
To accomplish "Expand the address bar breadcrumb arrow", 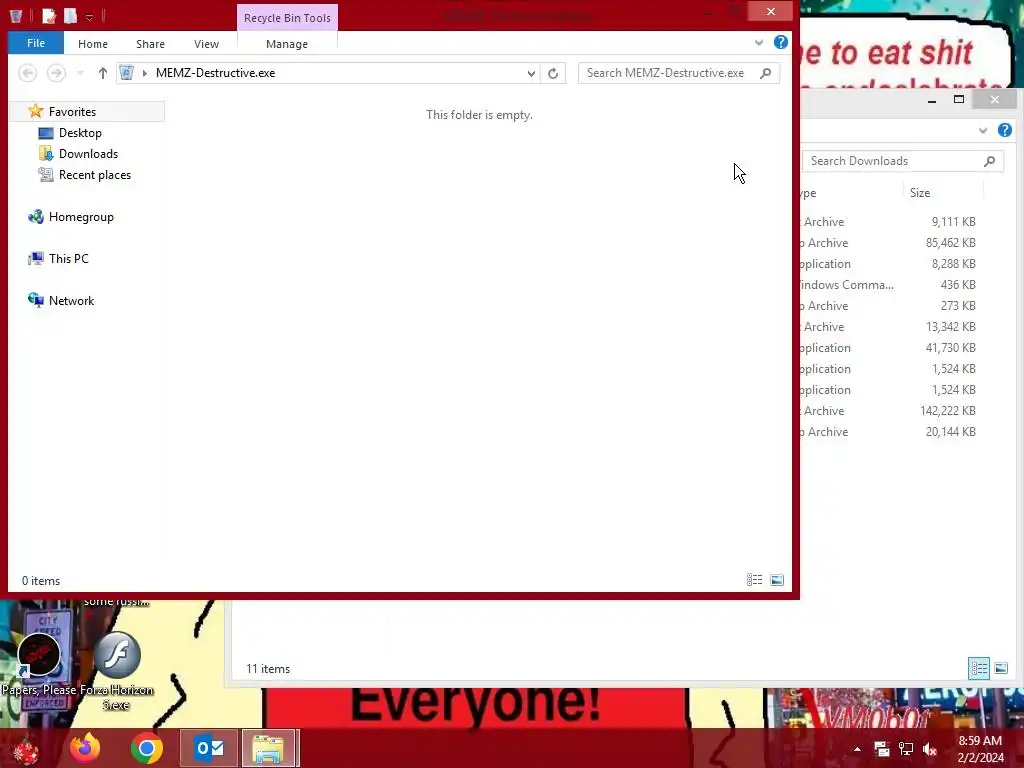I will pos(144,73).
